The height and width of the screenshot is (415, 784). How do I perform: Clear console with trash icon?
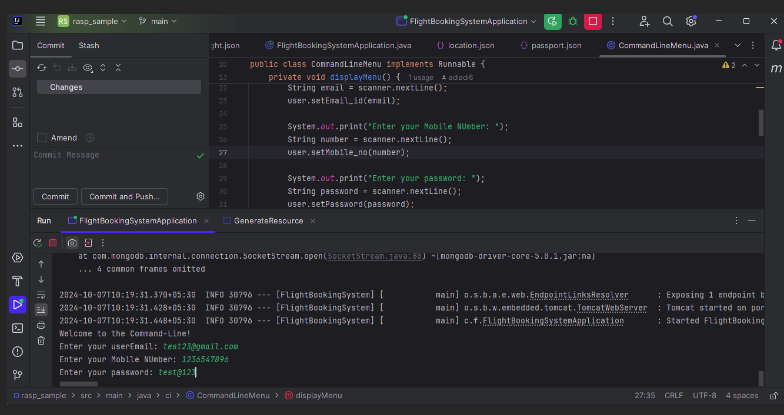coord(41,341)
